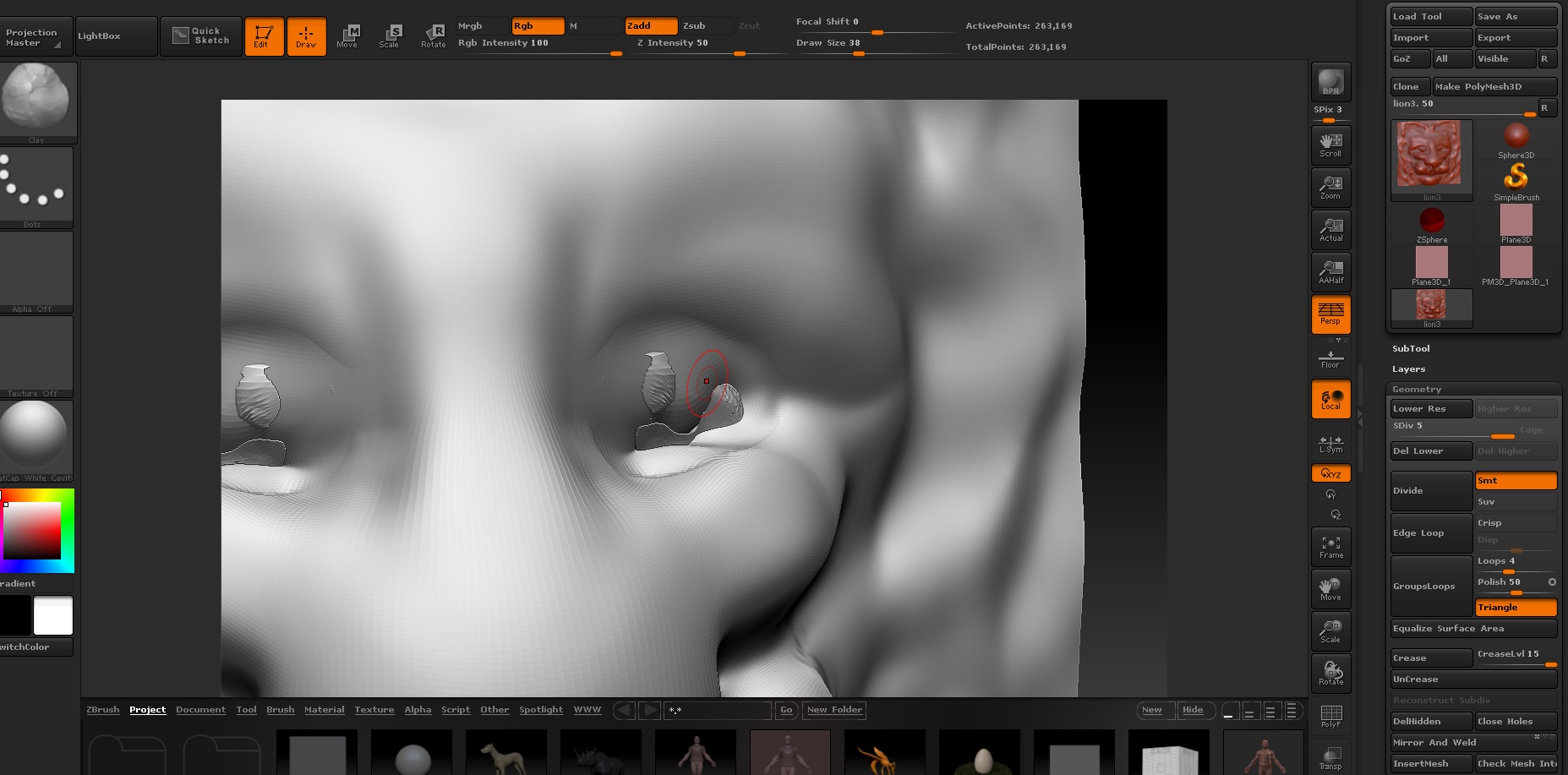Expand the Layers palette section
Viewport: 1568px width, 775px height.
tap(1408, 369)
